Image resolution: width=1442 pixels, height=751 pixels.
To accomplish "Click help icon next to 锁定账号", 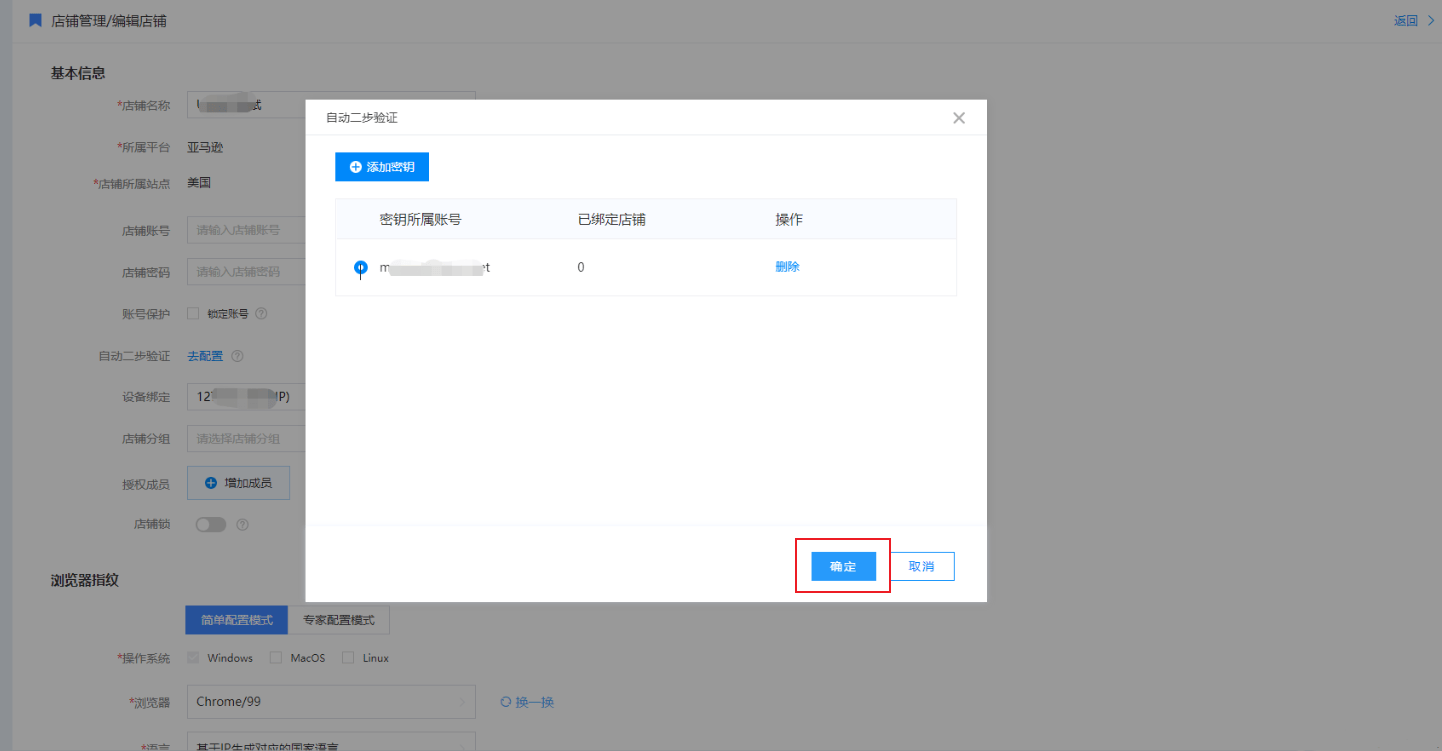I will pos(261,313).
